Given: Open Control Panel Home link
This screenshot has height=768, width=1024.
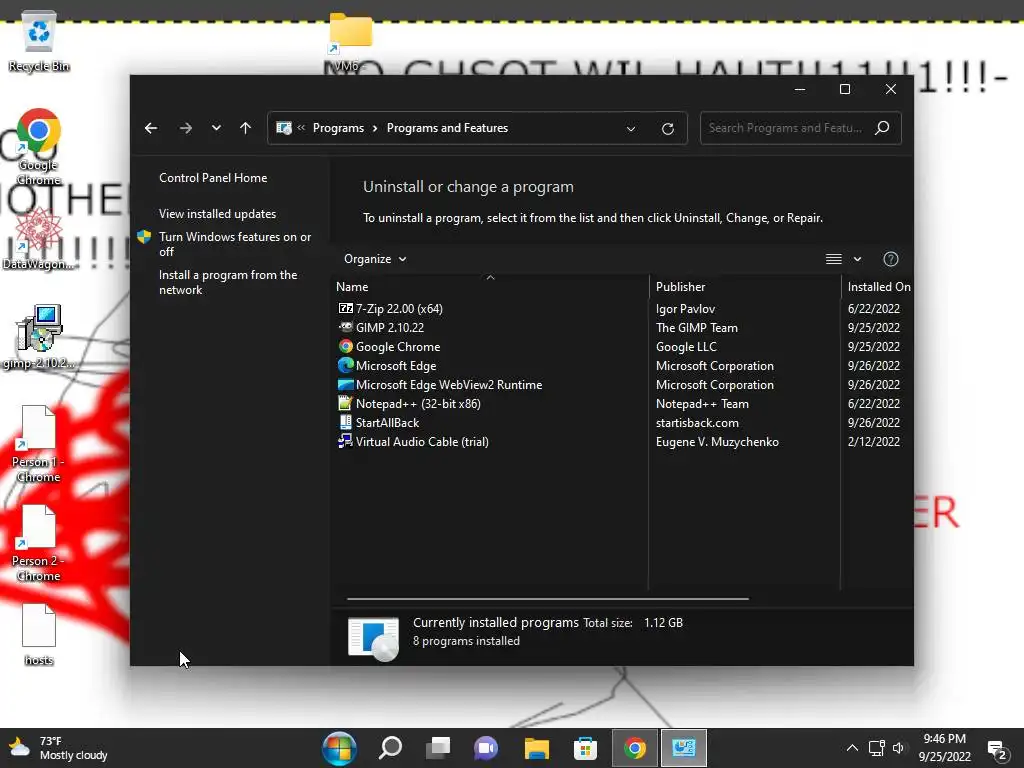Looking at the screenshot, I should tap(213, 178).
